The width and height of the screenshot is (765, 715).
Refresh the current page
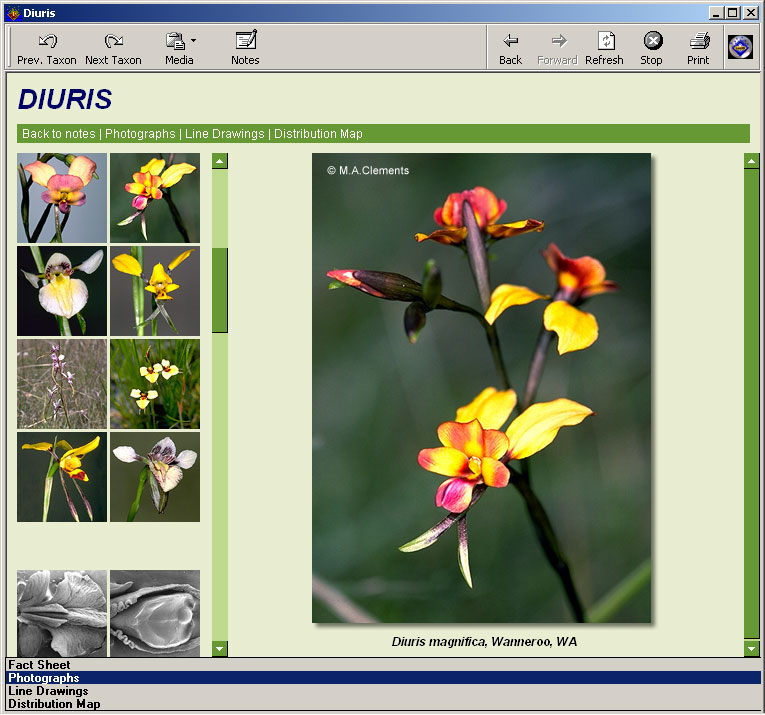coord(604,48)
